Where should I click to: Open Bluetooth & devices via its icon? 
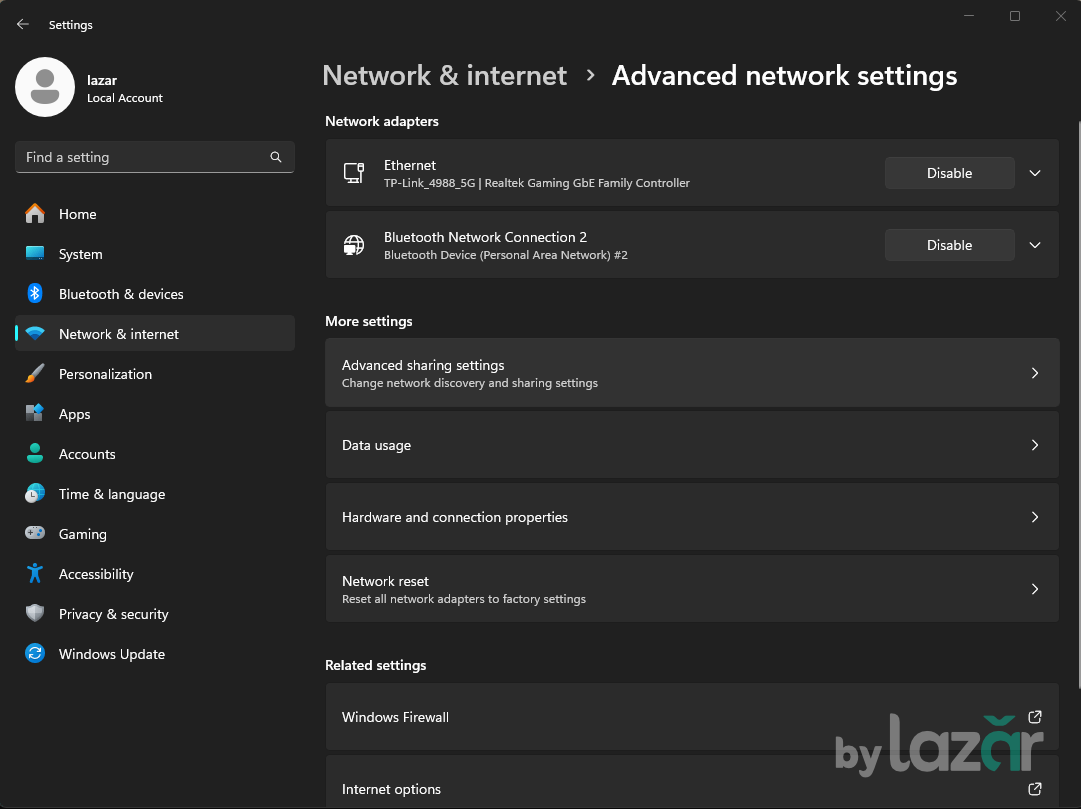click(35, 294)
